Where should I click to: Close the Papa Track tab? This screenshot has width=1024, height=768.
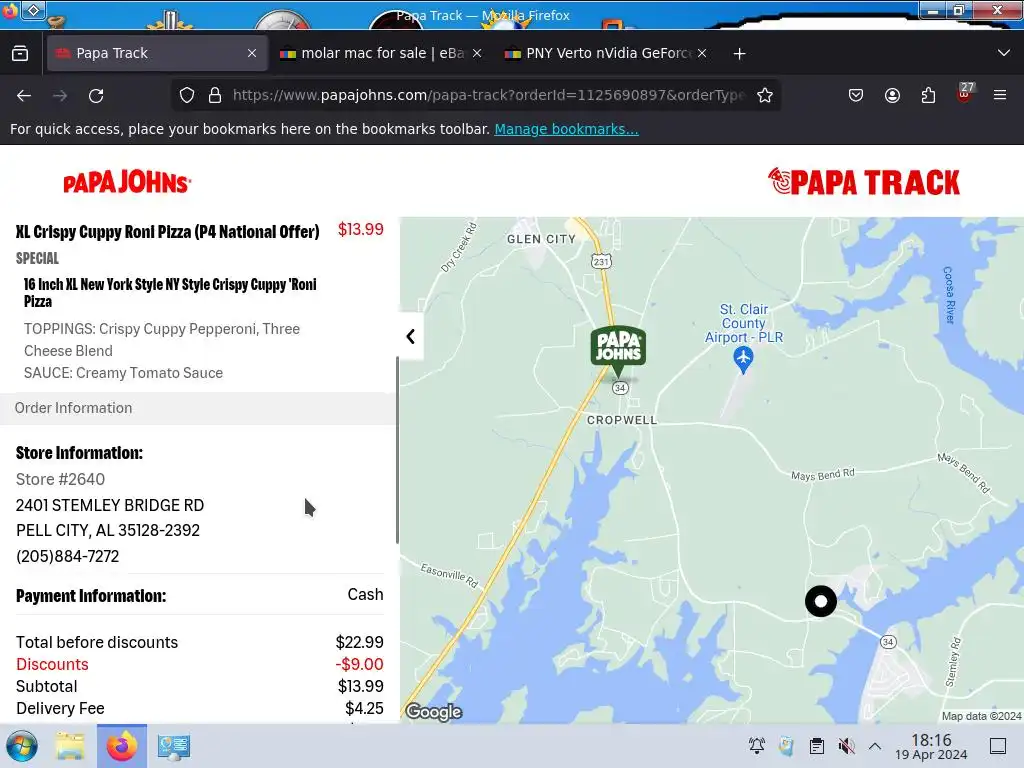[252, 53]
